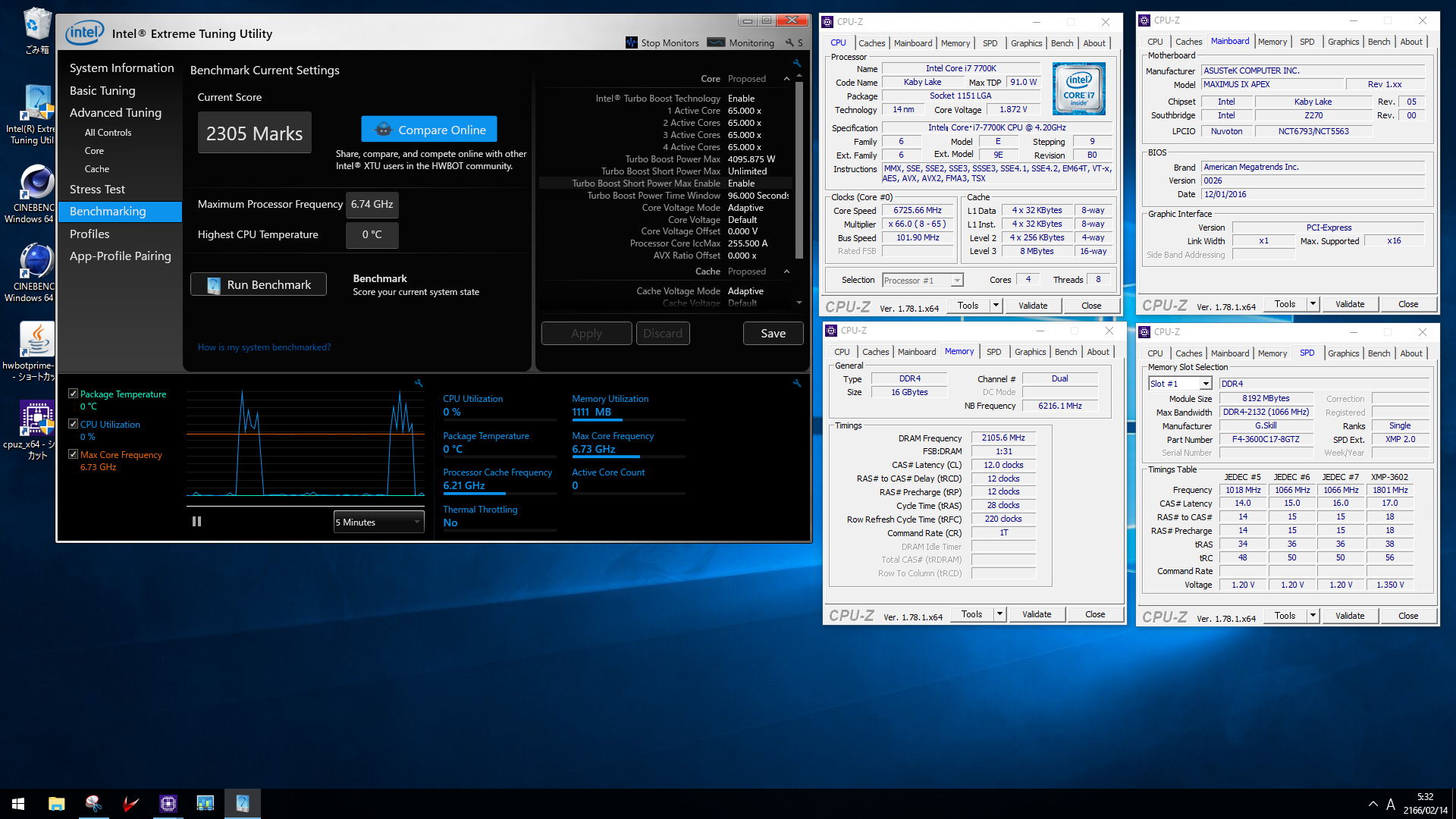Click the 2305 Marks score box
Viewport: 1456px width, 819px height.
[255, 133]
